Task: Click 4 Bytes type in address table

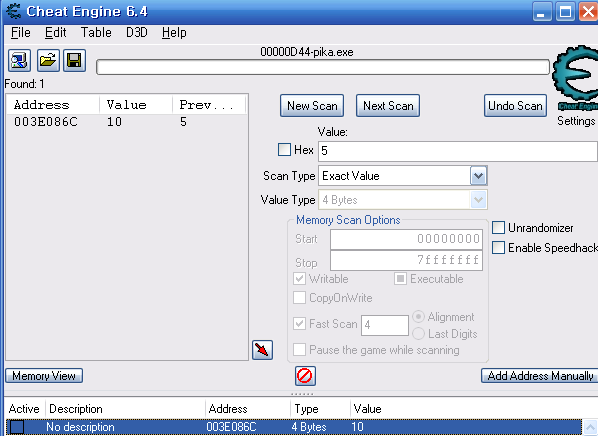Action: (309, 427)
